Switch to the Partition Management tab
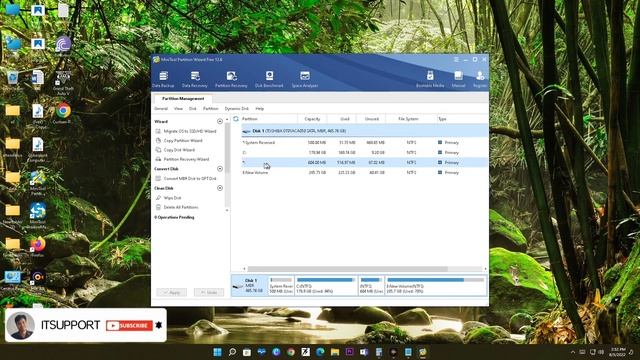The image size is (640, 360). click(183, 98)
